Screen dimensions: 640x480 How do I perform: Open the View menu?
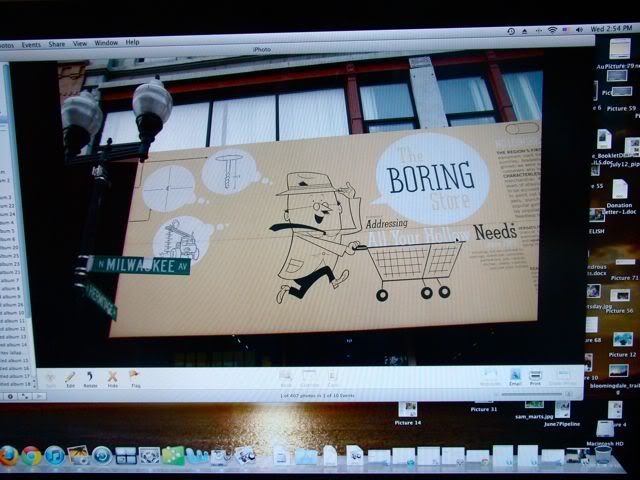point(80,43)
